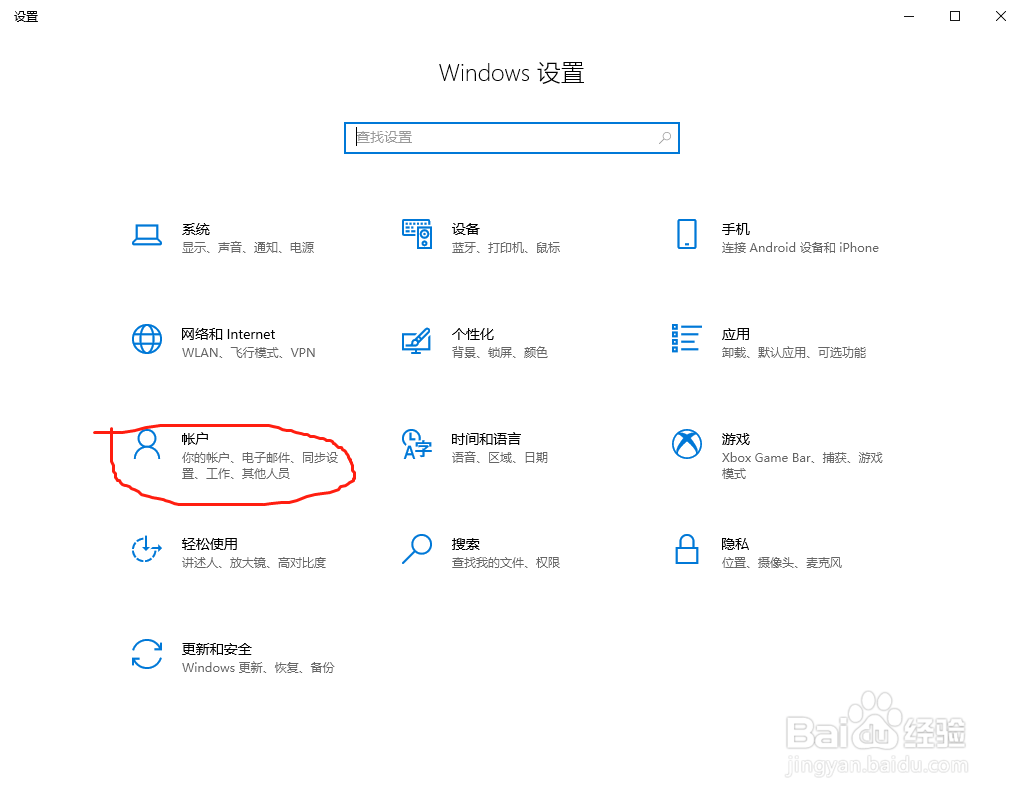Click the magnifier inside the search box
The height and width of the screenshot is (800, 1024).
coord(665,138)
